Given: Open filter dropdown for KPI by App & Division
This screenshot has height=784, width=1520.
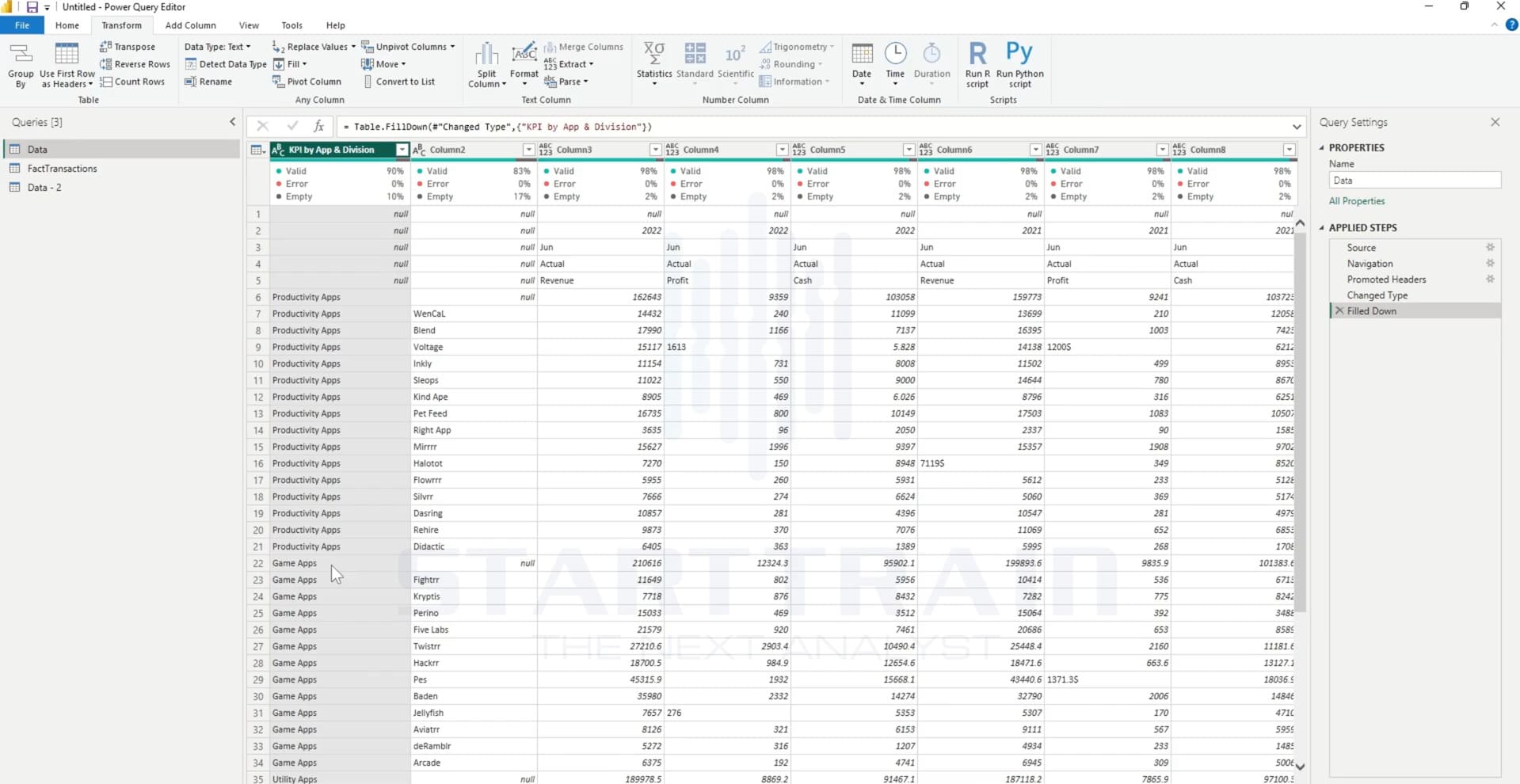Looking at the screenshot, I should tap(402, 150).
